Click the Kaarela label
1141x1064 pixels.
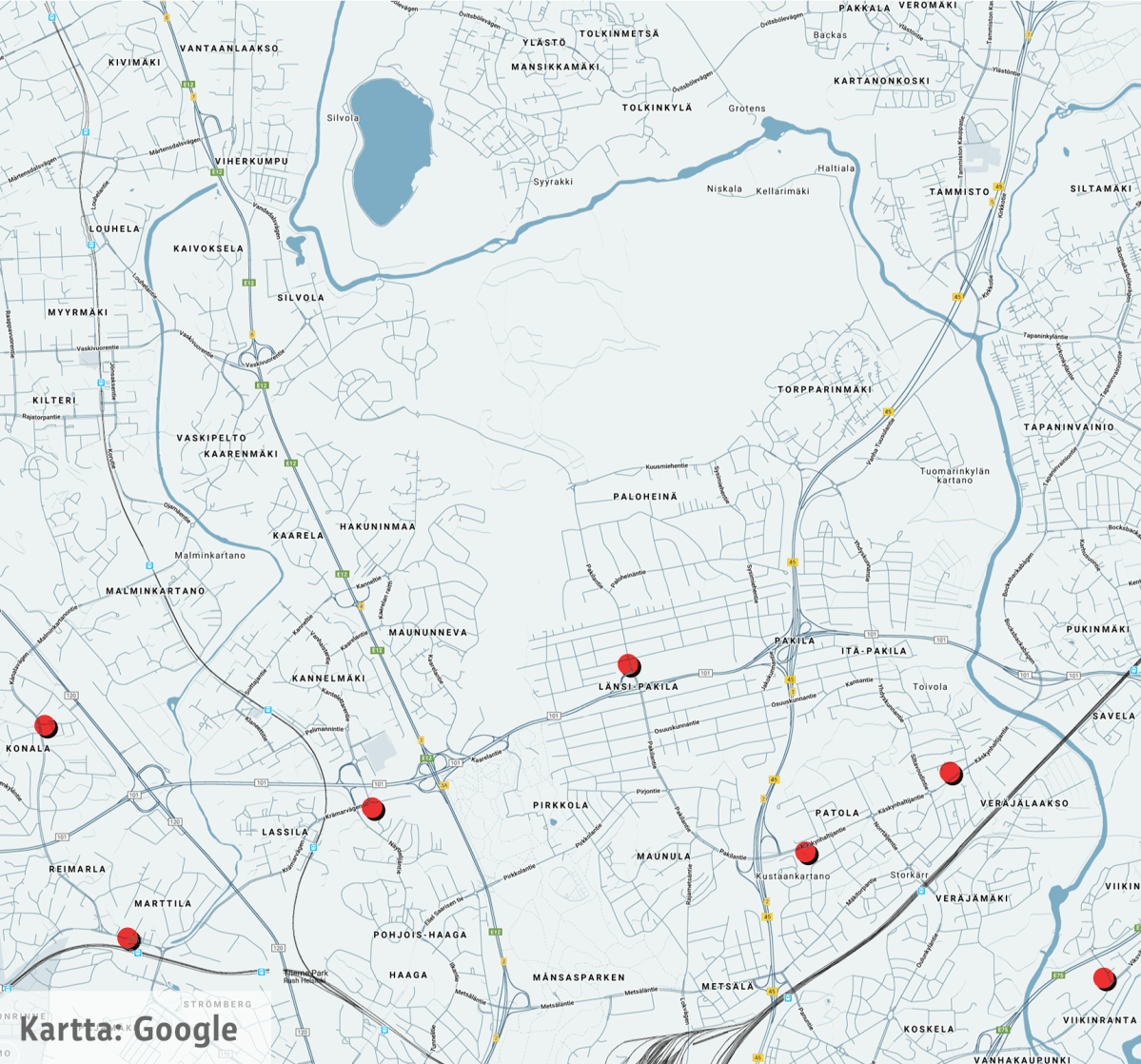point(299,535)
